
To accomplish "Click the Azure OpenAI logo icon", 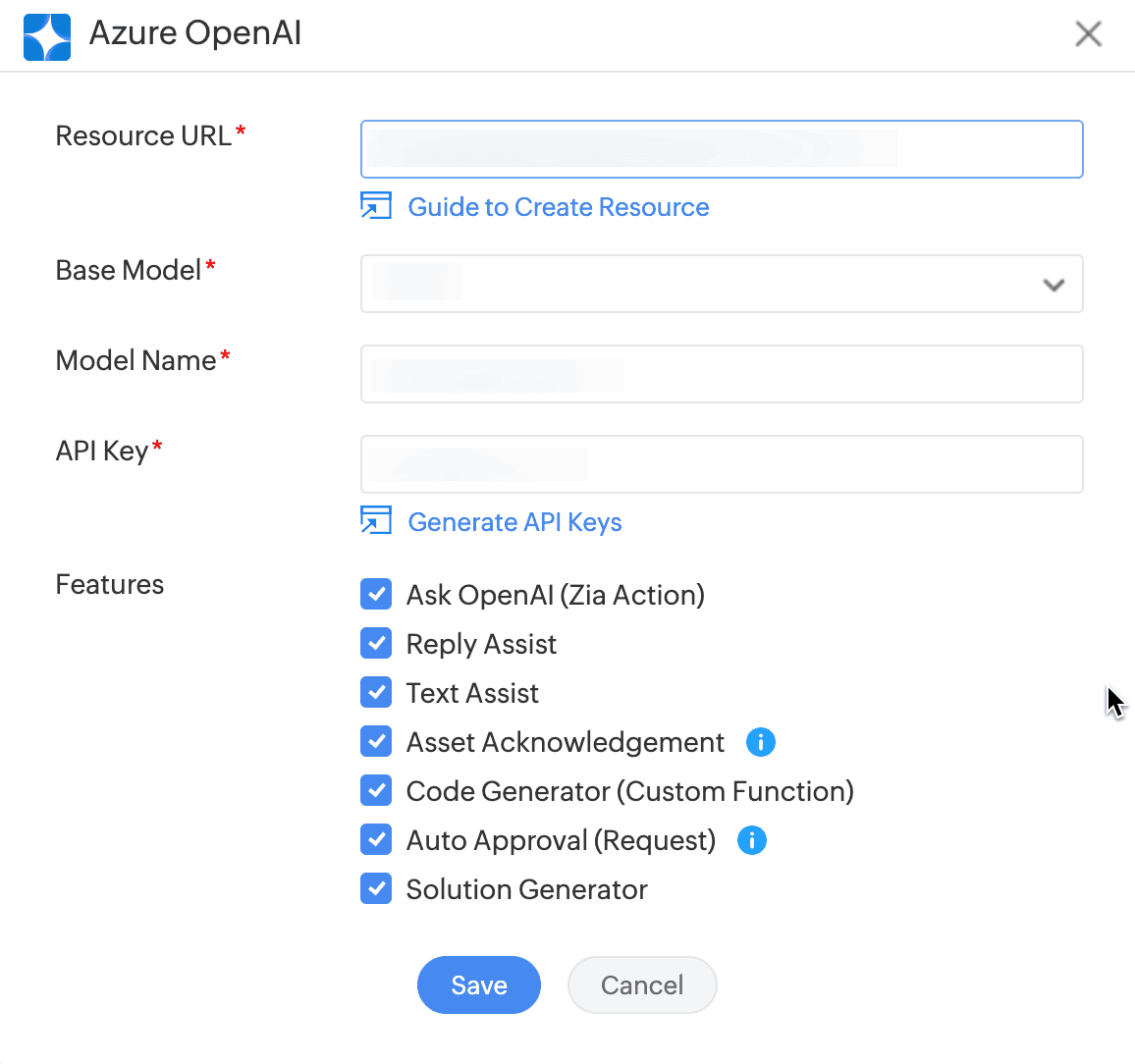I will pos(46,36).
